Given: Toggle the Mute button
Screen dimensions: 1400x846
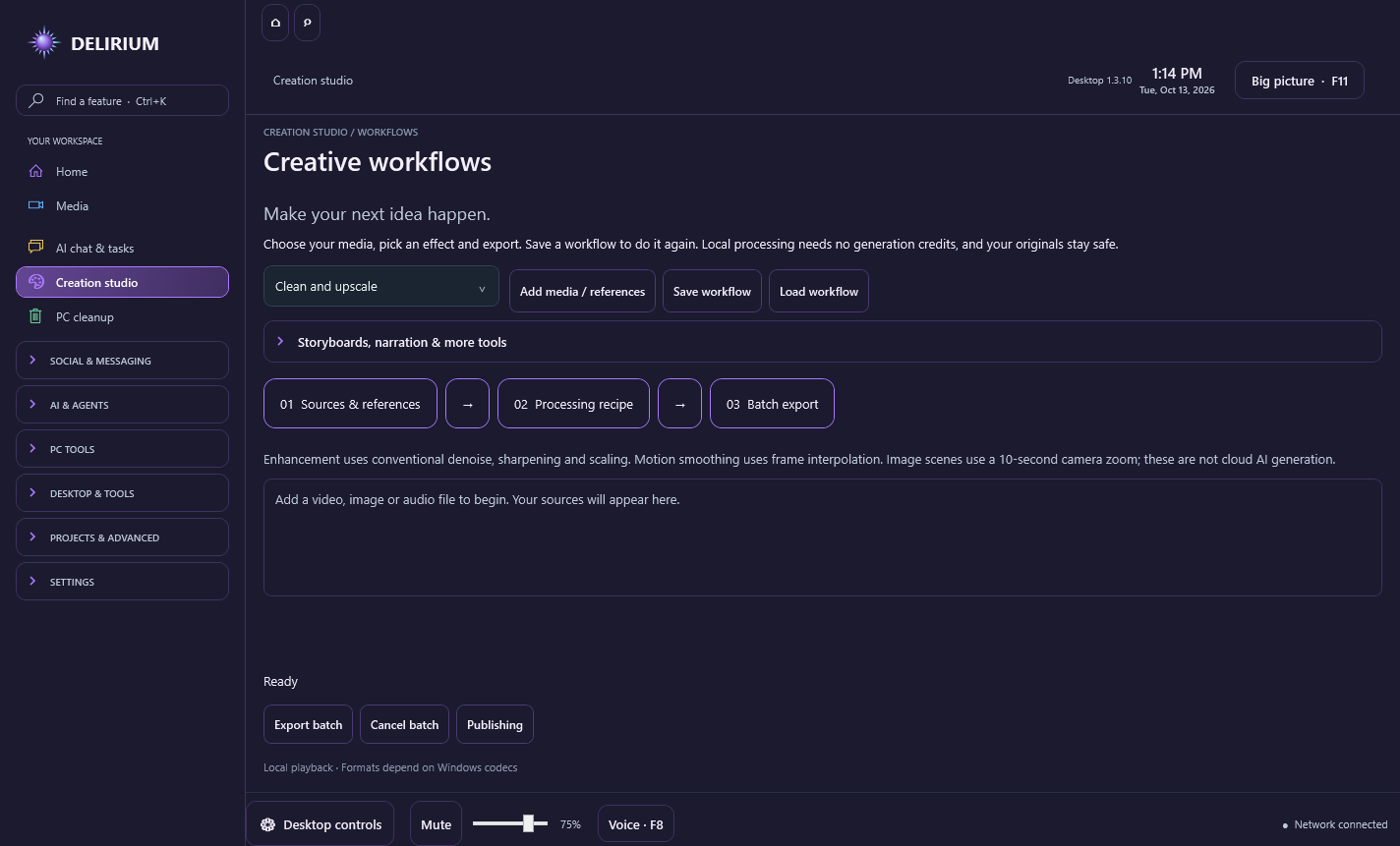Looking at the screenshot, I should point(436,824).
